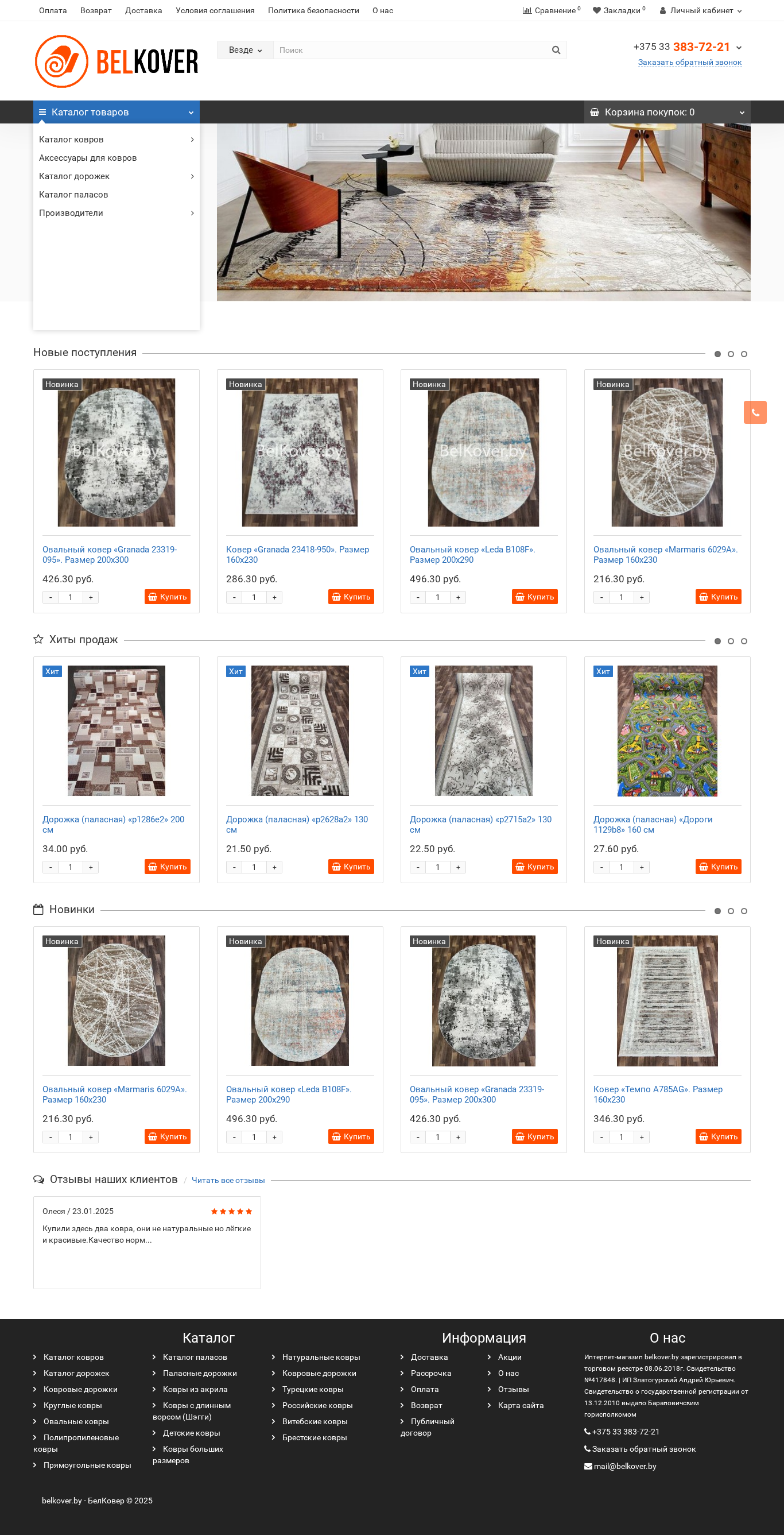Select the second carousel dot in Новинки
This screenshot has height=1535, width=784.
pos(731,911)
